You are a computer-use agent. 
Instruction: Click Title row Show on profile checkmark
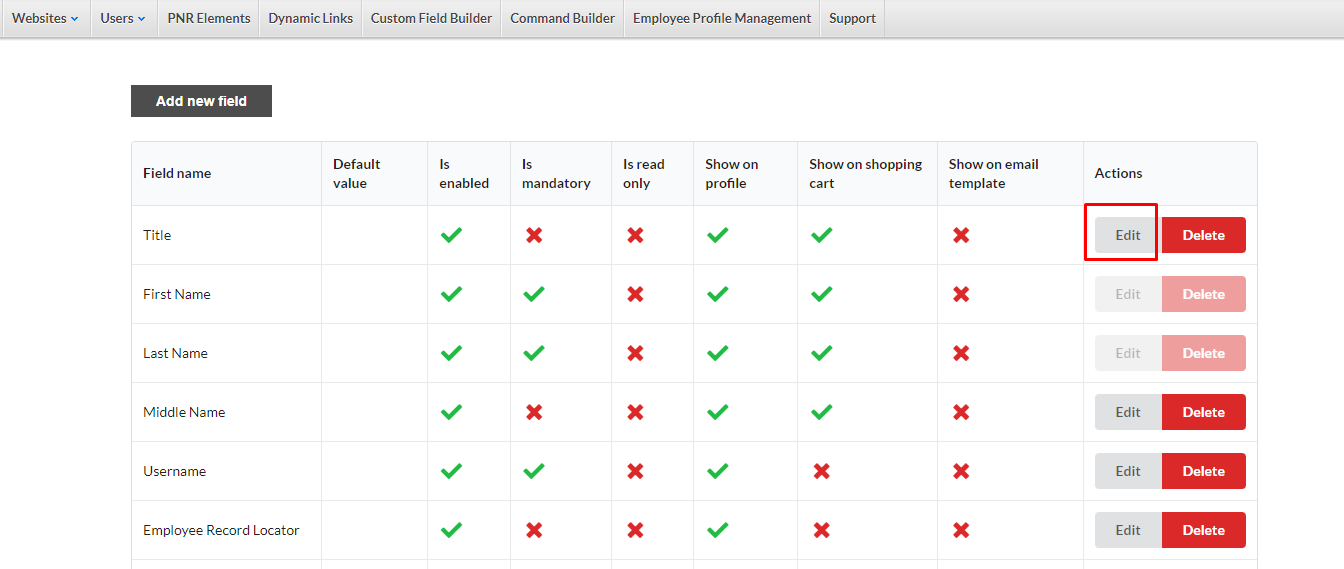point(717,235)
